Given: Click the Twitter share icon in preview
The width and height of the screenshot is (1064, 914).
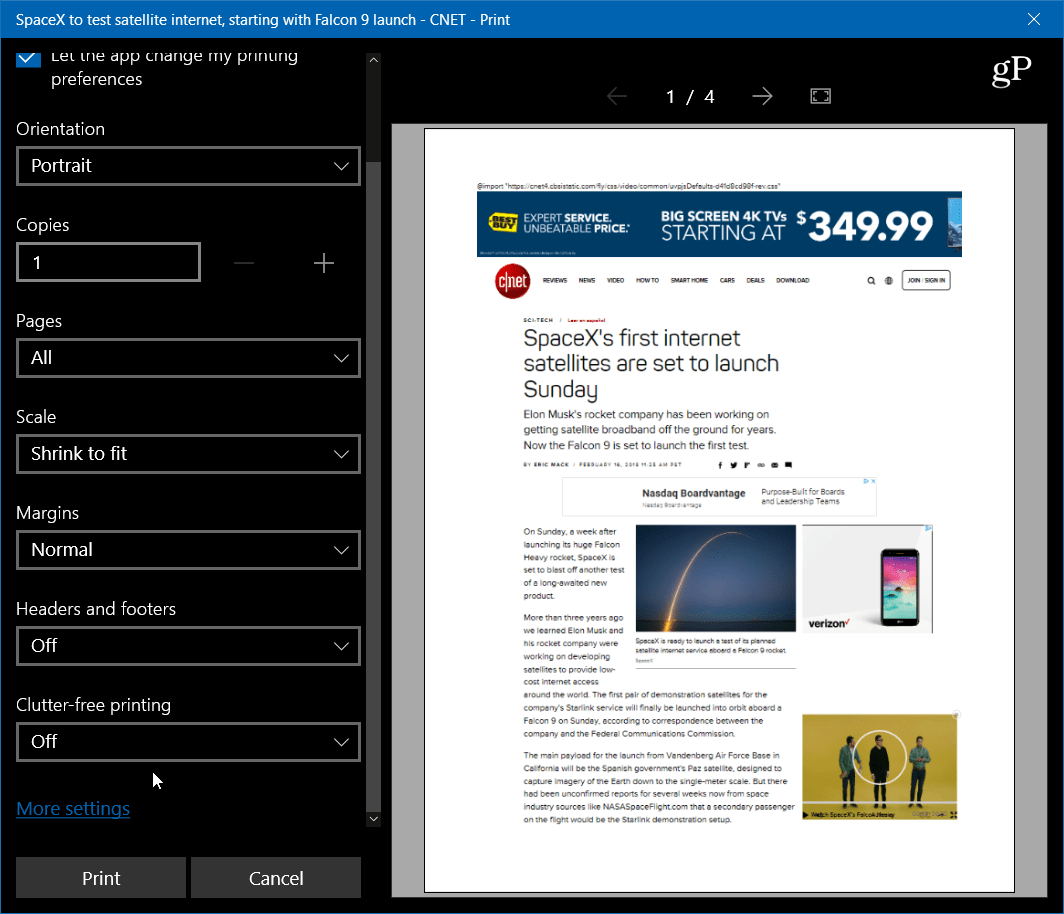Looking at the screenshot, I should 734,465.
